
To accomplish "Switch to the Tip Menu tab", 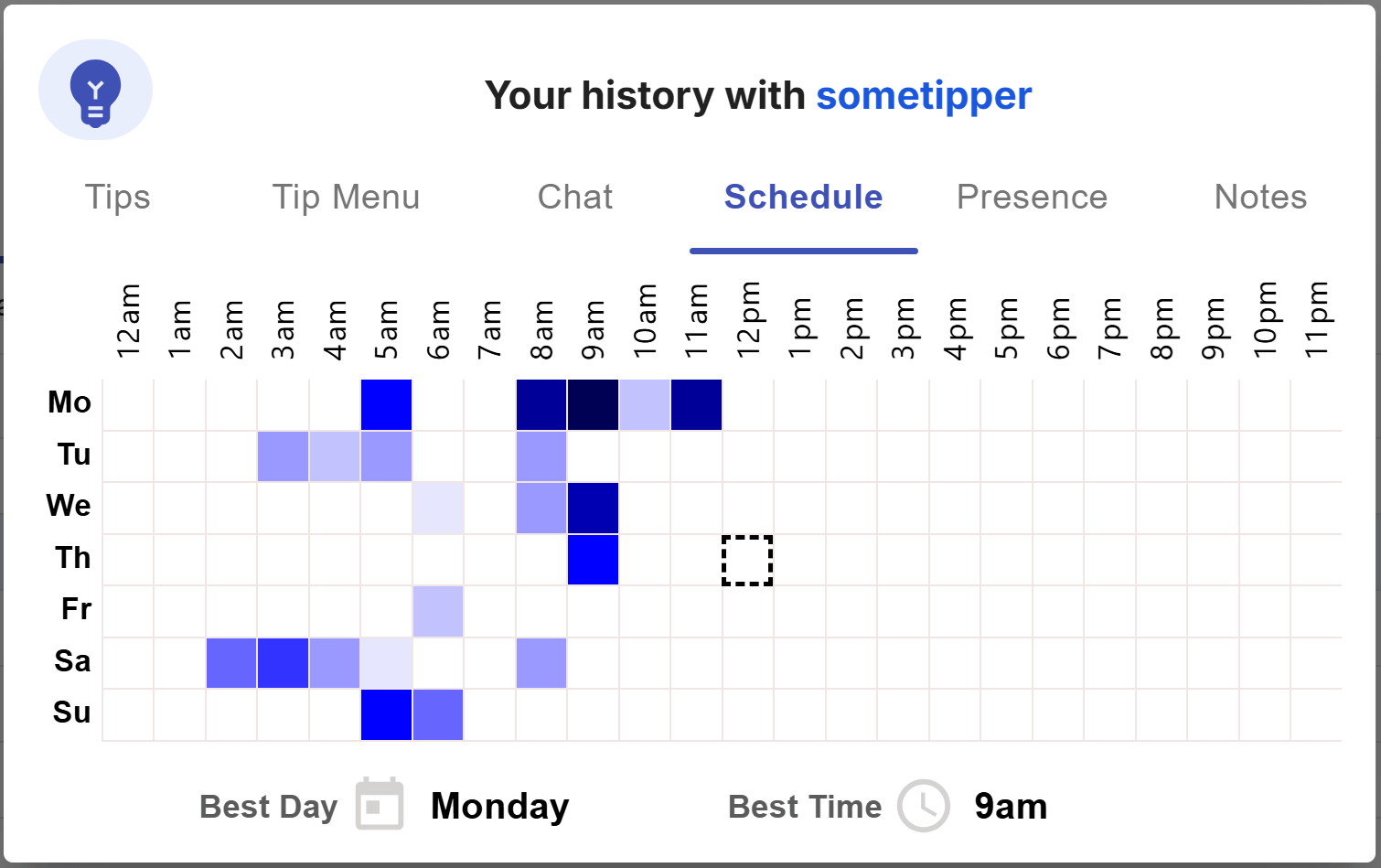I will 346,197.
